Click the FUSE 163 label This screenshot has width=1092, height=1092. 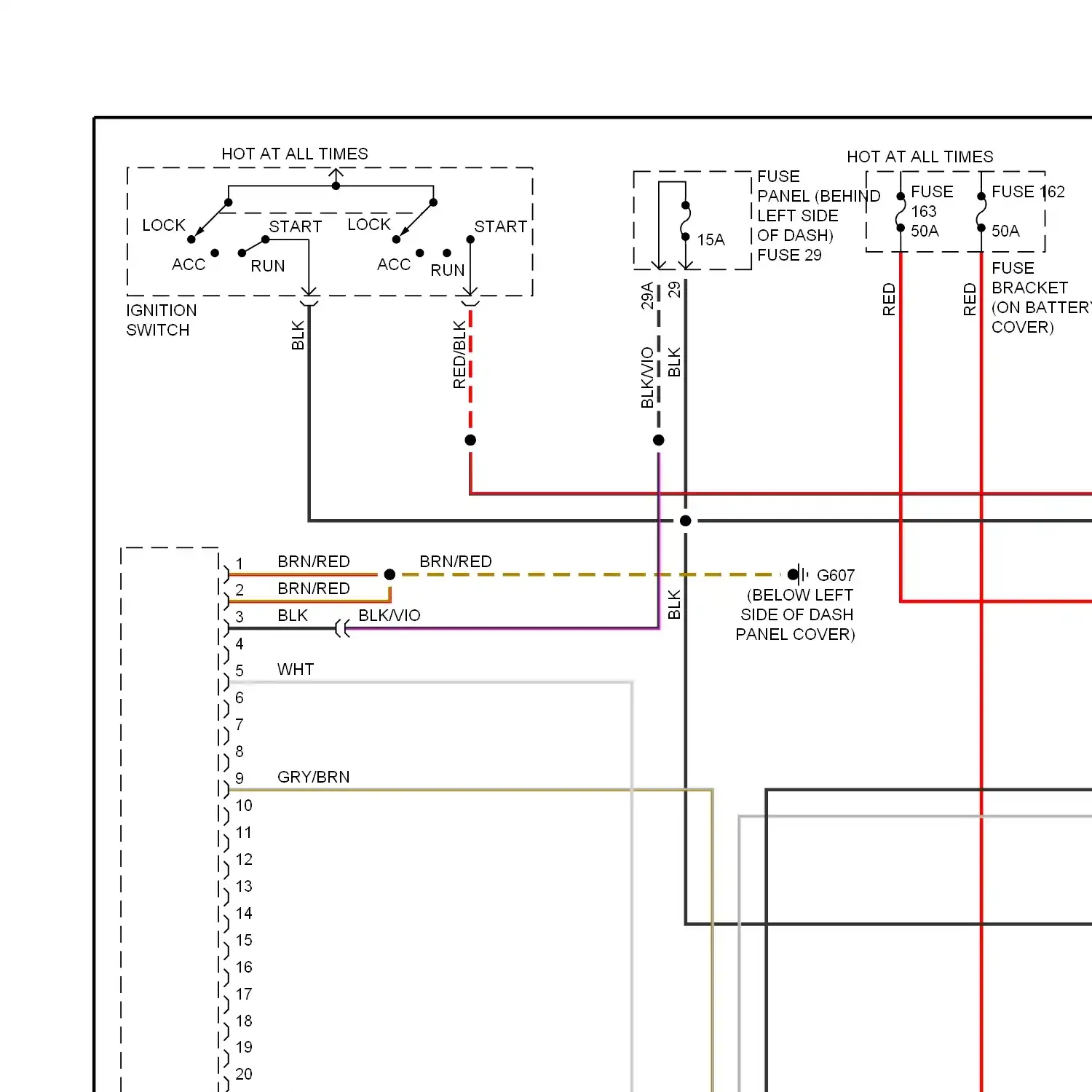(932, 202)
